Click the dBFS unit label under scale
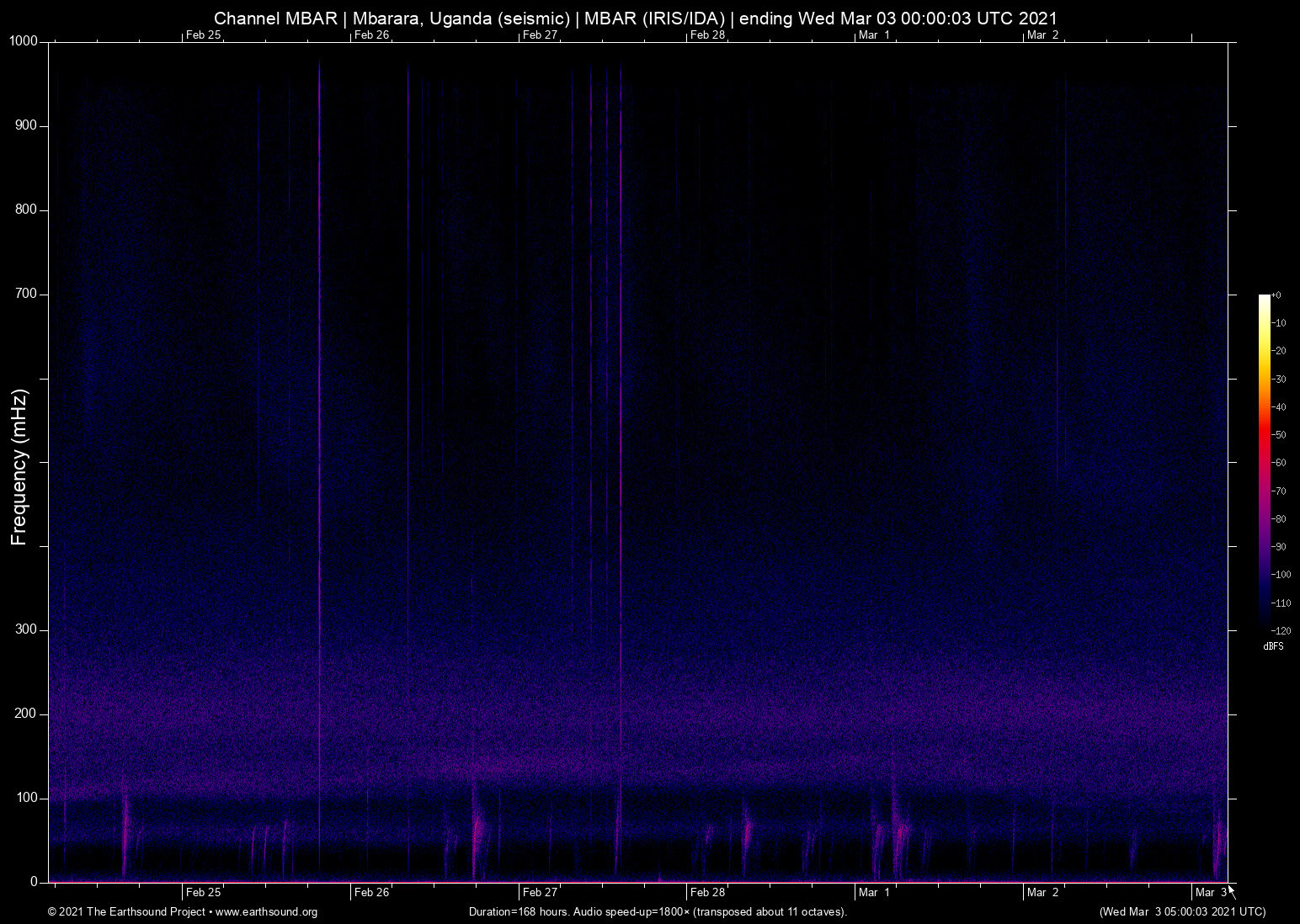The width and height of the screenshot is (1300, 924). pos(1273,646)
